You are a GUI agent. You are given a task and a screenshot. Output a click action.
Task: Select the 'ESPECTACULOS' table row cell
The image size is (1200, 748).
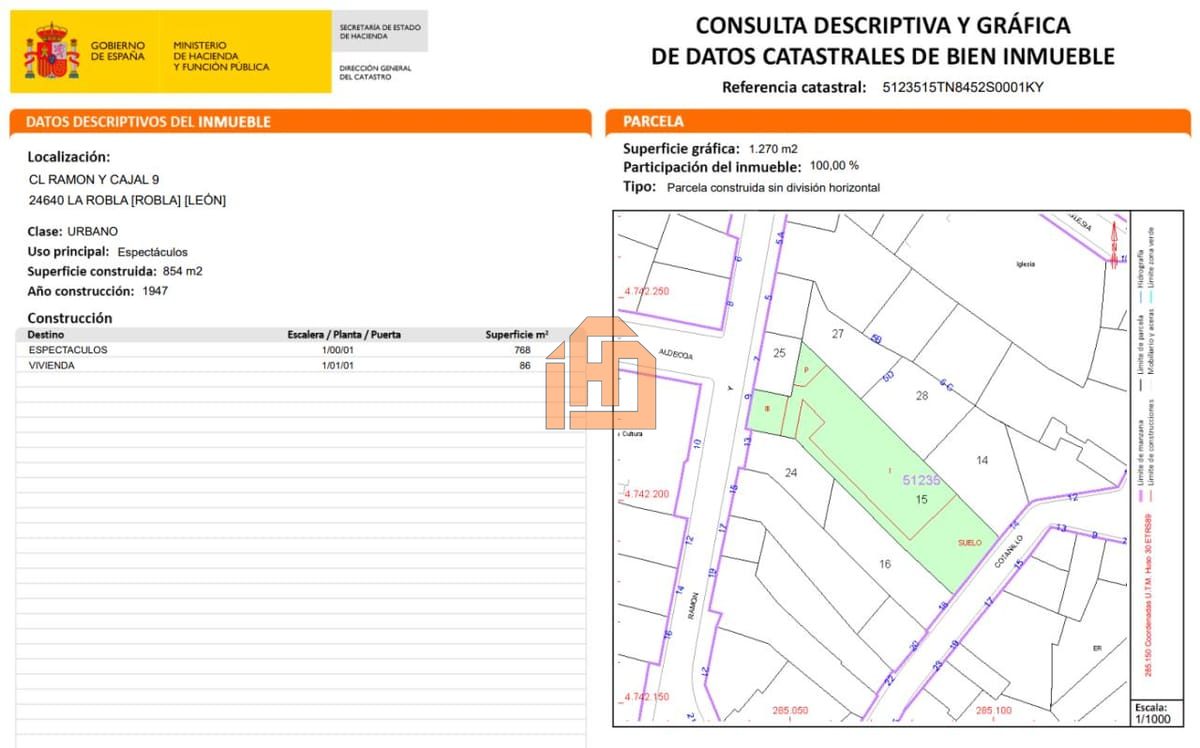coord(68,350)
